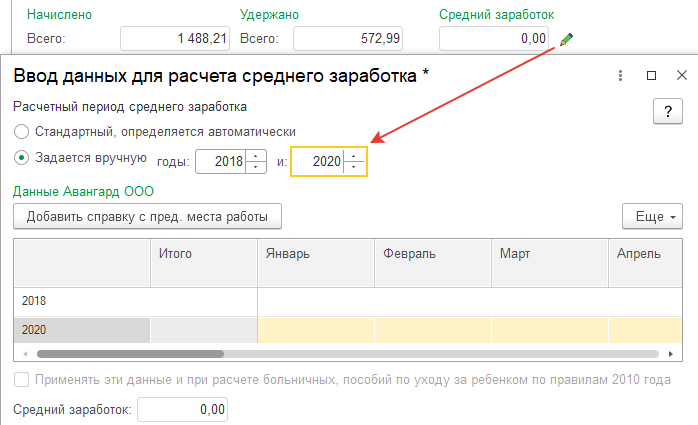Close the average earnings dialog

682,76
